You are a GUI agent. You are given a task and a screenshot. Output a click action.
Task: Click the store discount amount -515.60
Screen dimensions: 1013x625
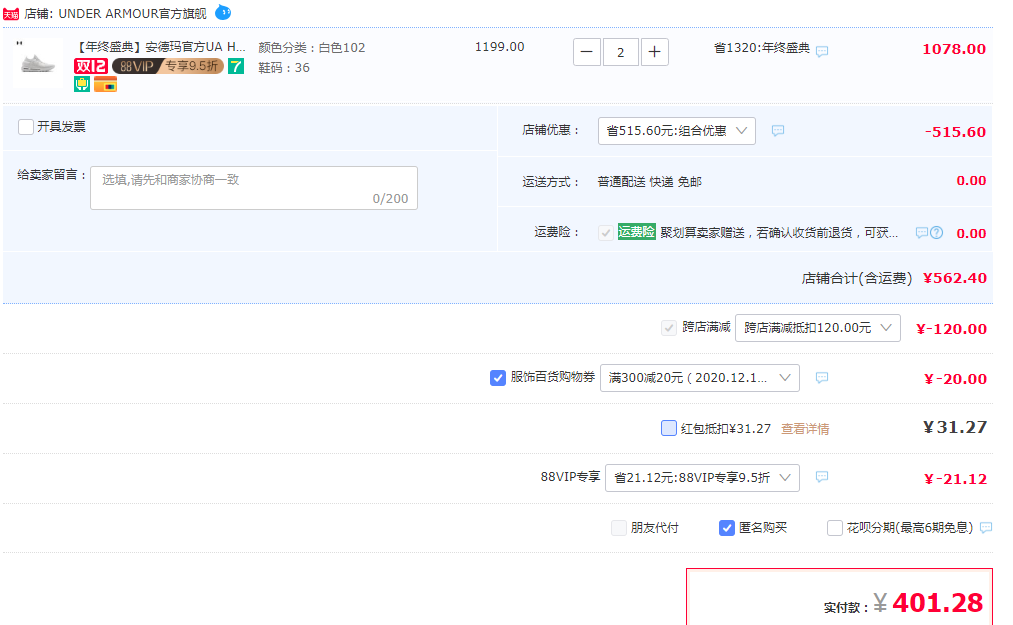point(955,132)
